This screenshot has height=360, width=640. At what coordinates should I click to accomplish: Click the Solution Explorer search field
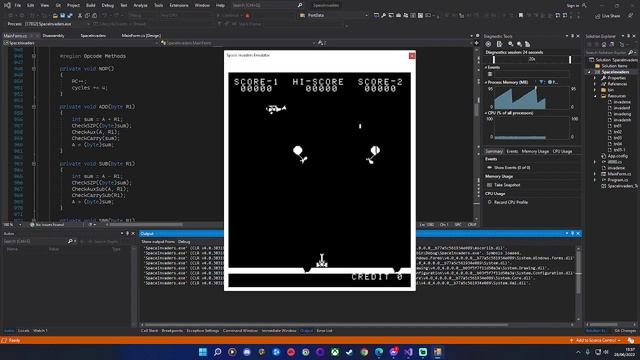[607, 53]
